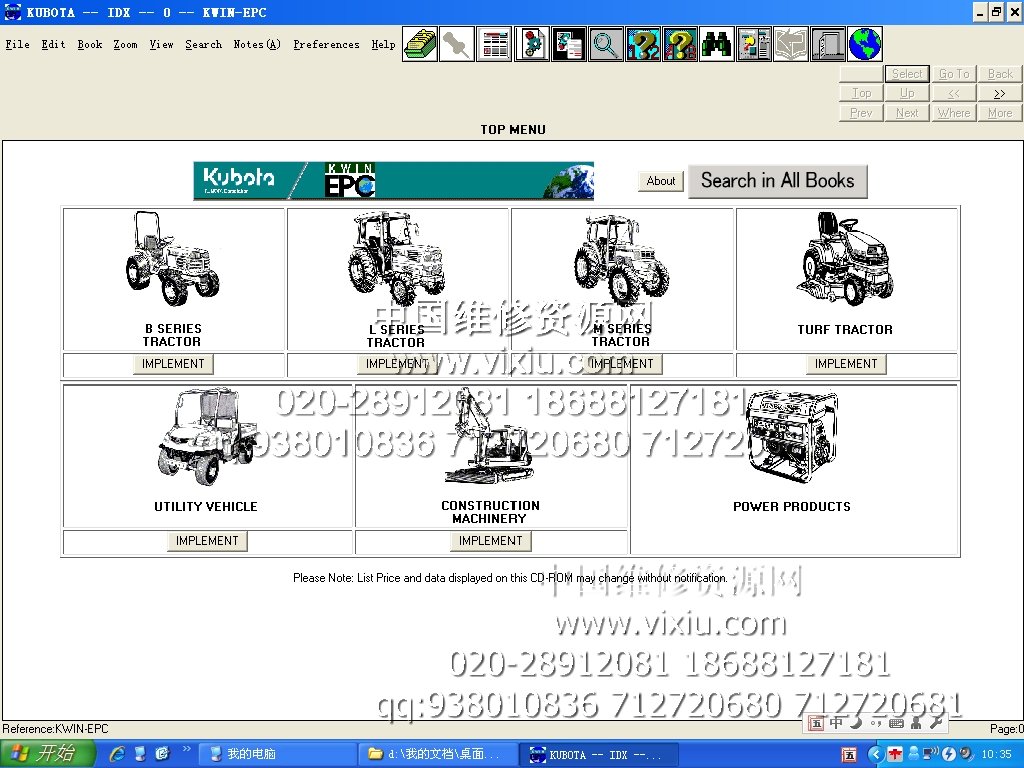Click IMPLEMENT under Utility Vehicle

(x=207, y=541)
